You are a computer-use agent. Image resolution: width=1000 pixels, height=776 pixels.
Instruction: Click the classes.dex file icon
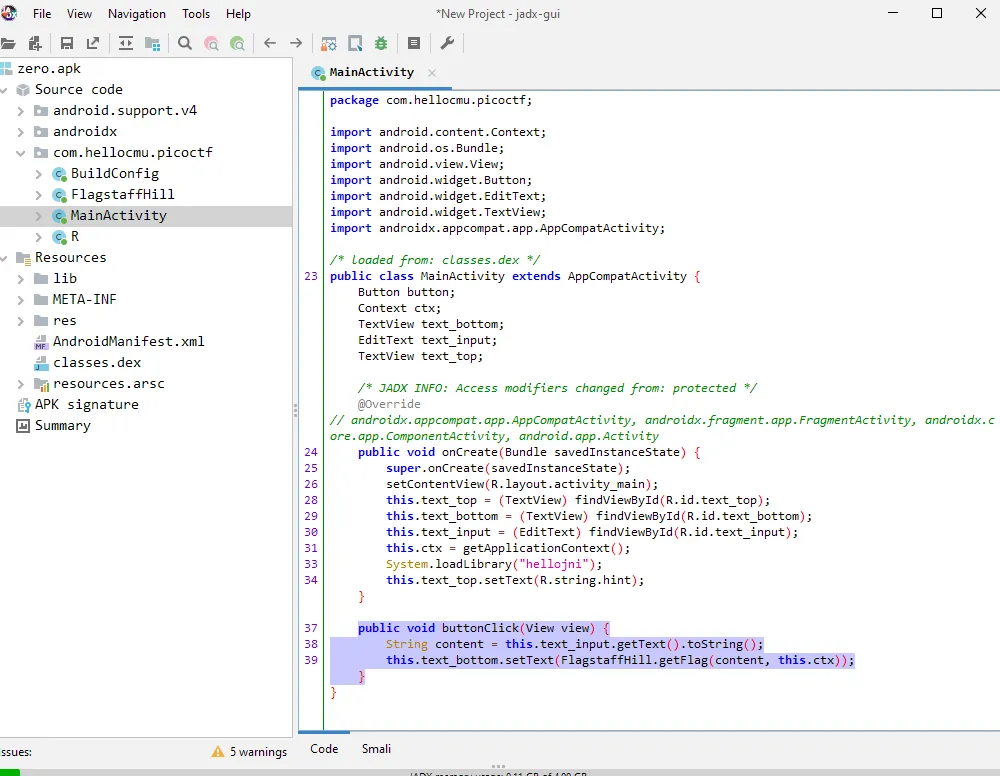[x=41, y=363]
